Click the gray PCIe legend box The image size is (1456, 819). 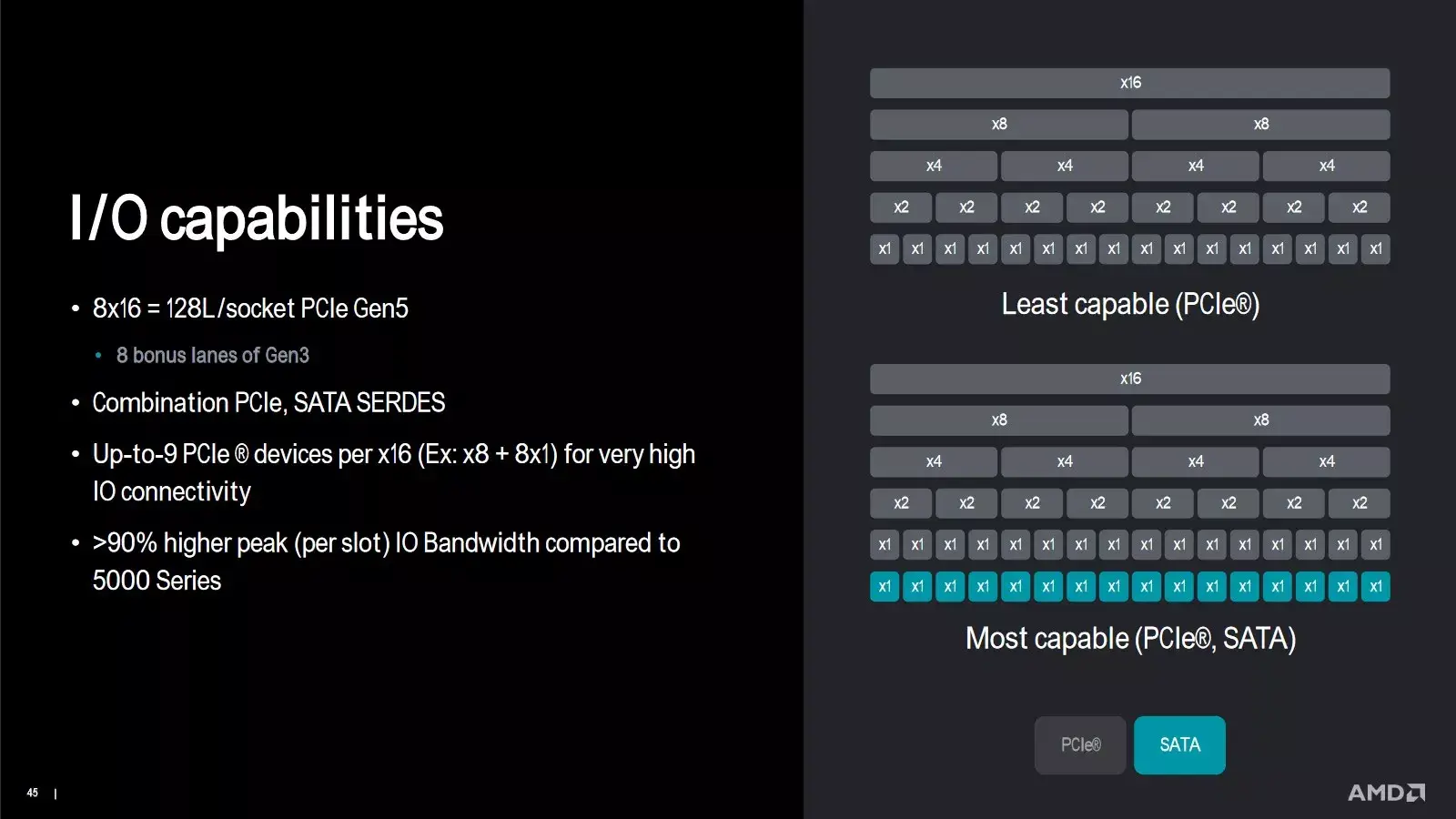coord(1080,745)
